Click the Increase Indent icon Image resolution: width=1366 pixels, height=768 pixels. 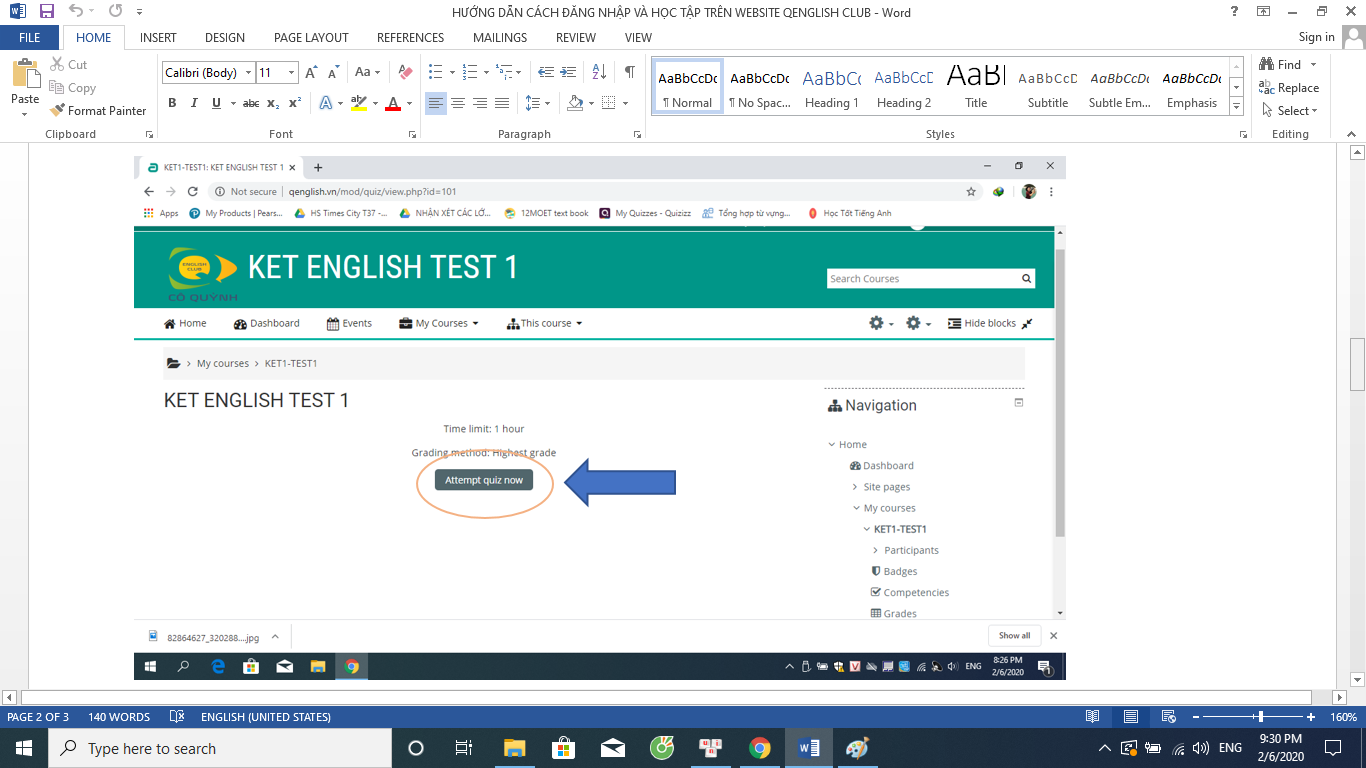tap(568, 72)
